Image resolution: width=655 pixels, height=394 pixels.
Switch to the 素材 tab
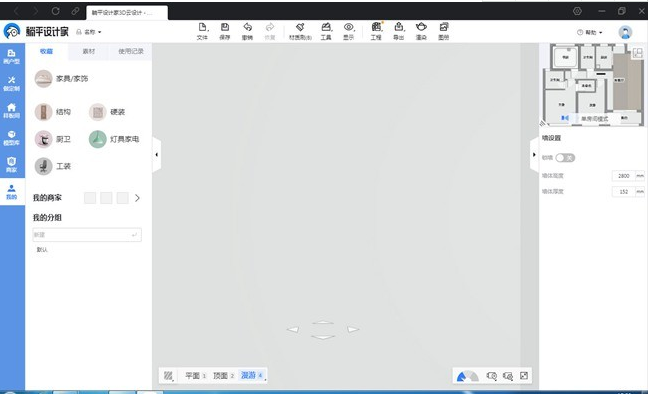89,51
